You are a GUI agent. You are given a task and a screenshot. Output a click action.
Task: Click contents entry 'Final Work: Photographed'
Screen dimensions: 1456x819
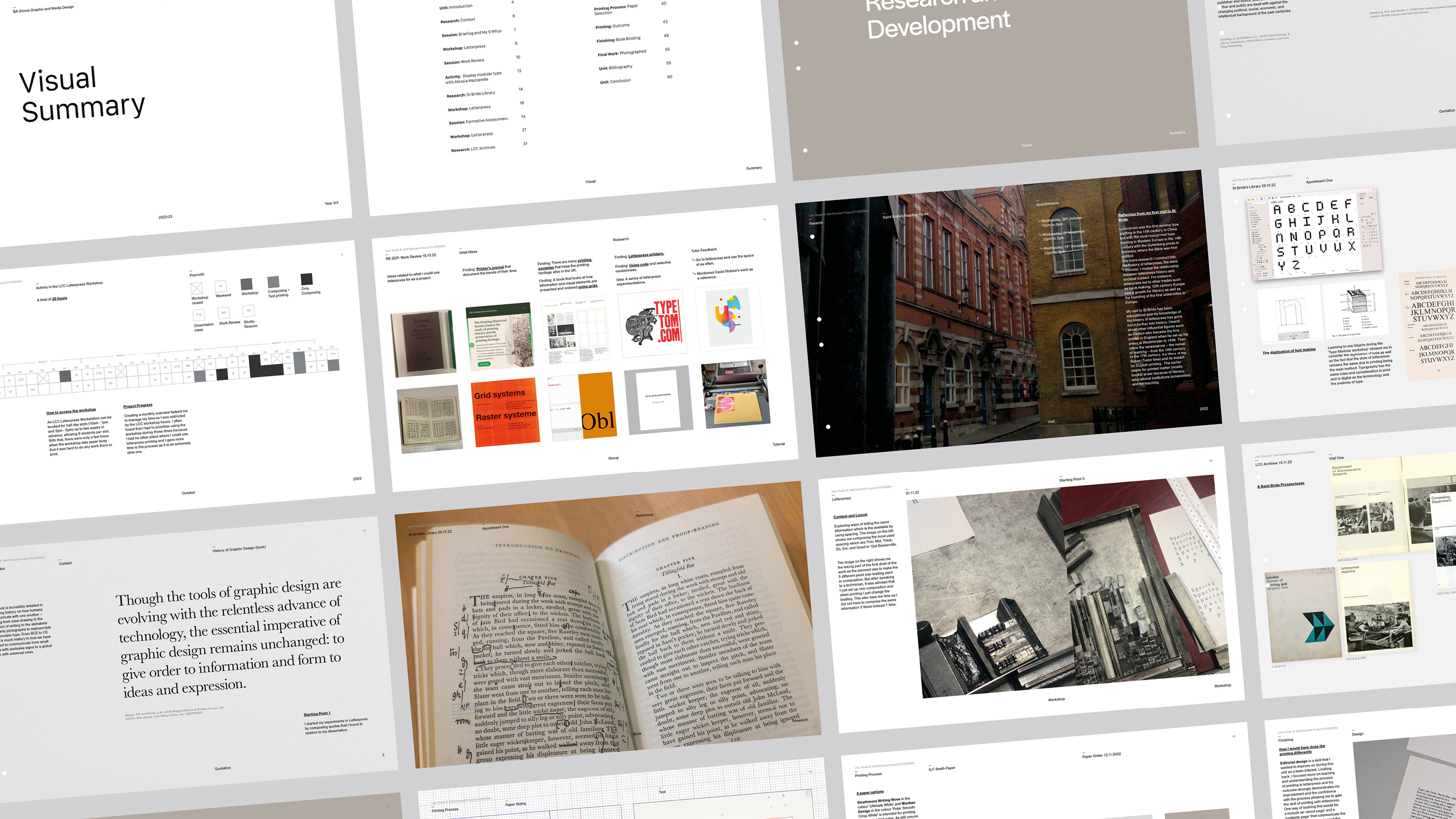[622, 53]
